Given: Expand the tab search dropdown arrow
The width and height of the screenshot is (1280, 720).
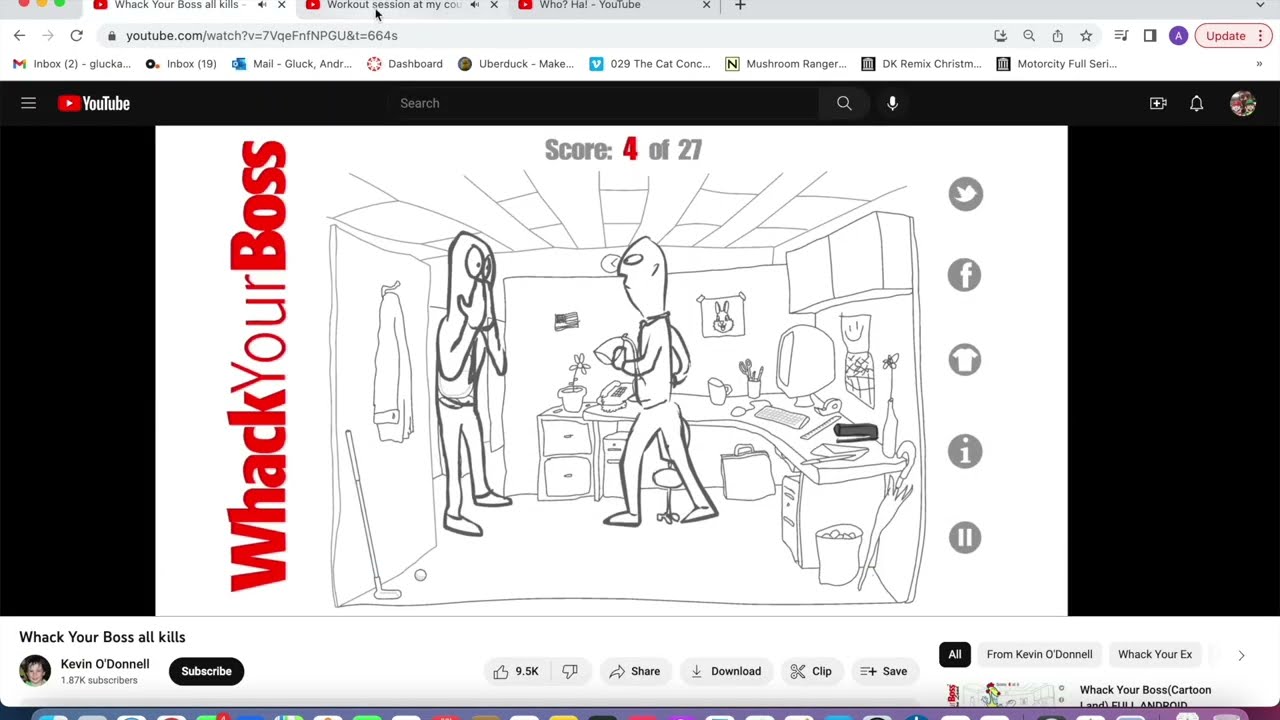Looking at the screenshot, I should click(x=1260, y=5).
